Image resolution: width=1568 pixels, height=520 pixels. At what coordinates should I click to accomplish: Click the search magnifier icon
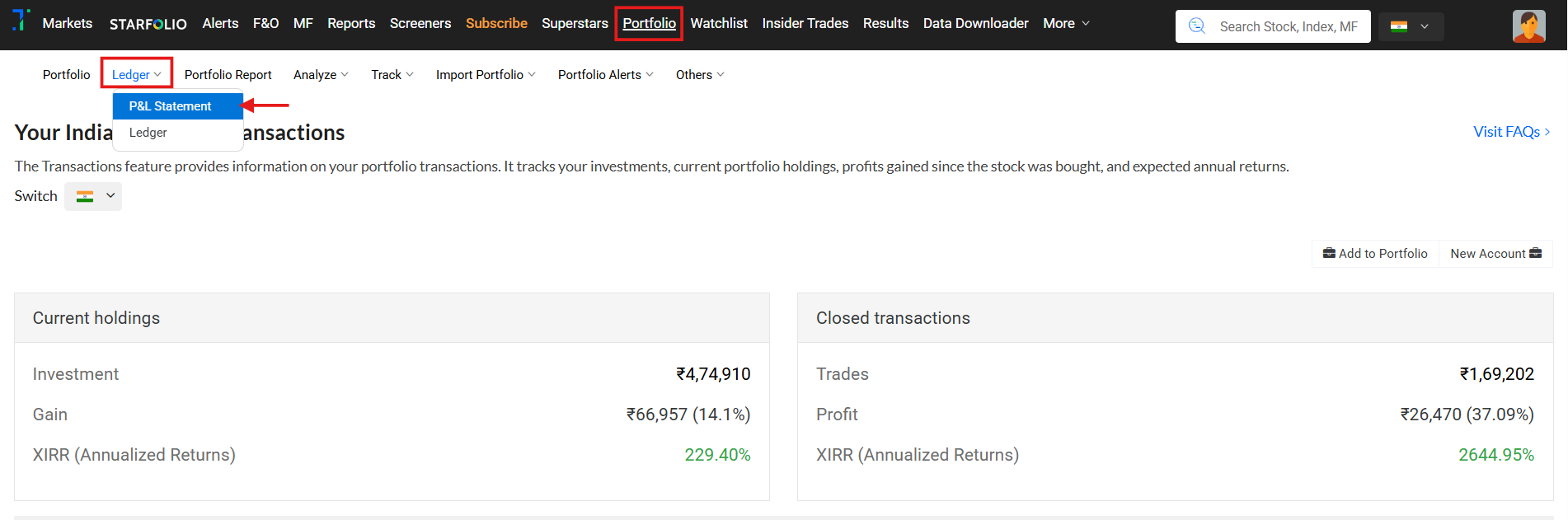click(x=1197, y=26)
